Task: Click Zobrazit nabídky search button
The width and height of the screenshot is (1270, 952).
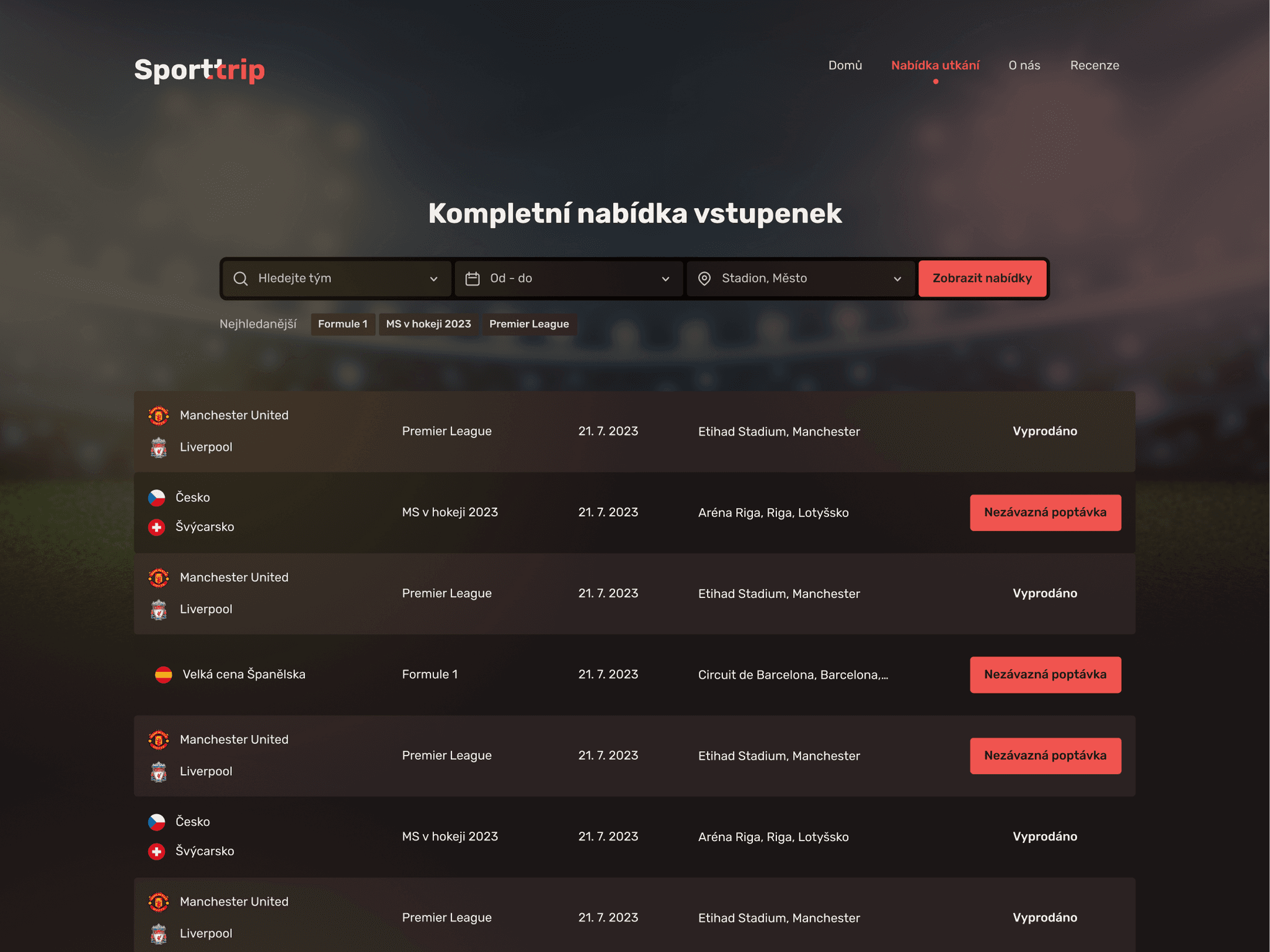Action: pos(982,278)
